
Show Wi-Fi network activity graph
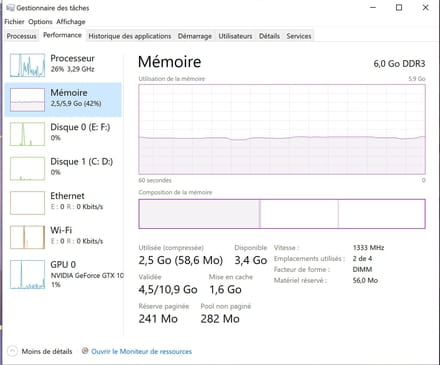(27, 237)
